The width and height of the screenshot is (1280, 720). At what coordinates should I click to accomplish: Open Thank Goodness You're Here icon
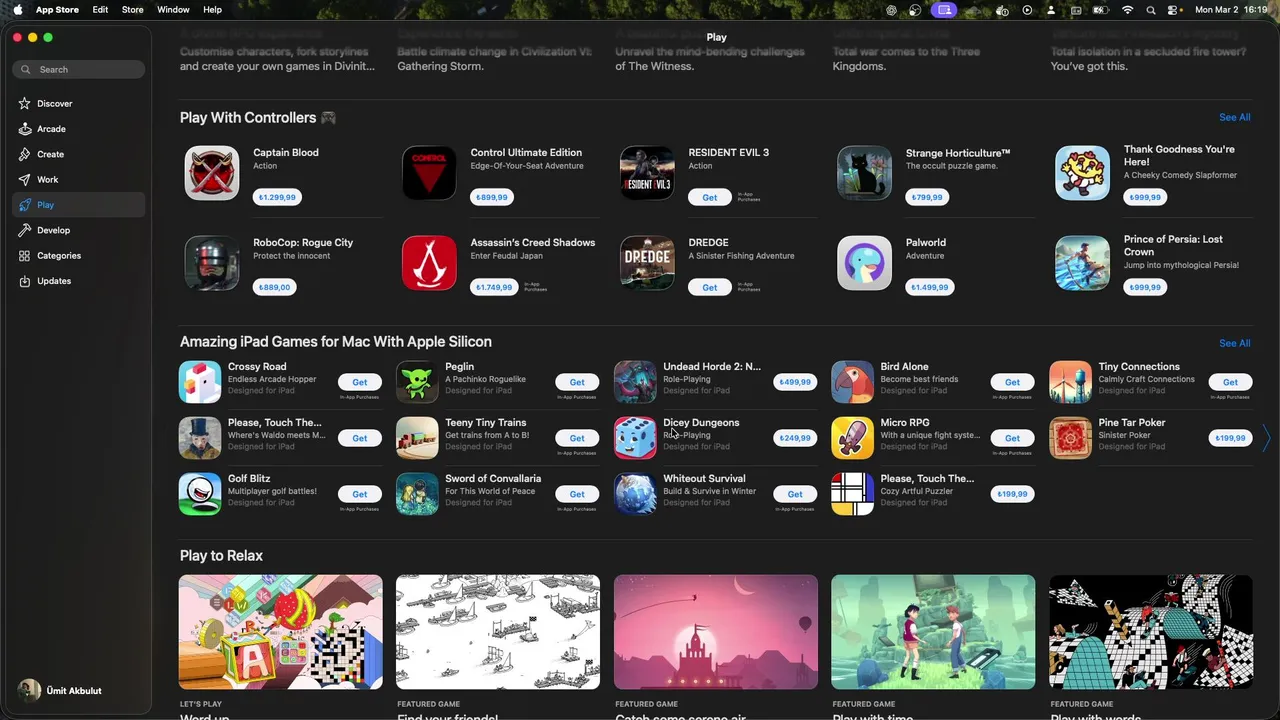point(1082,173)
